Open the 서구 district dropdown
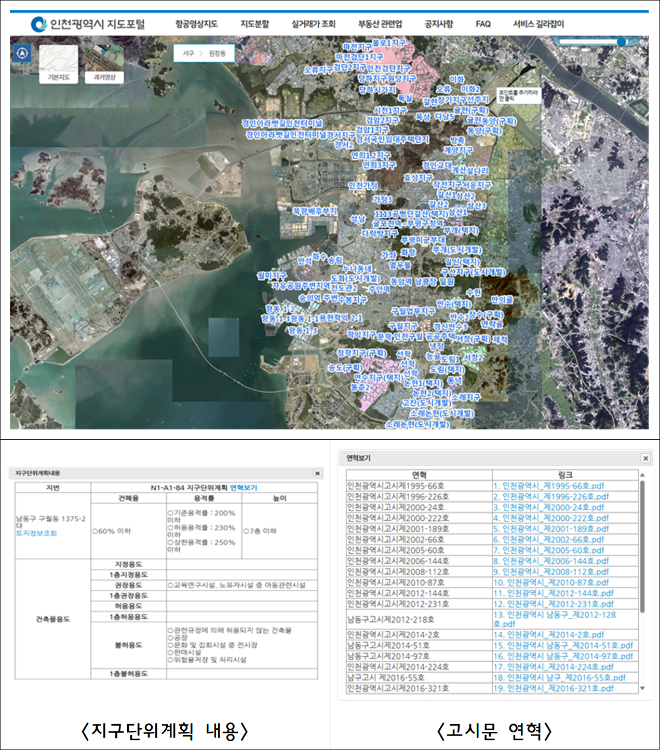Screen dimensions: 660x750 click(x=187, y=52)
